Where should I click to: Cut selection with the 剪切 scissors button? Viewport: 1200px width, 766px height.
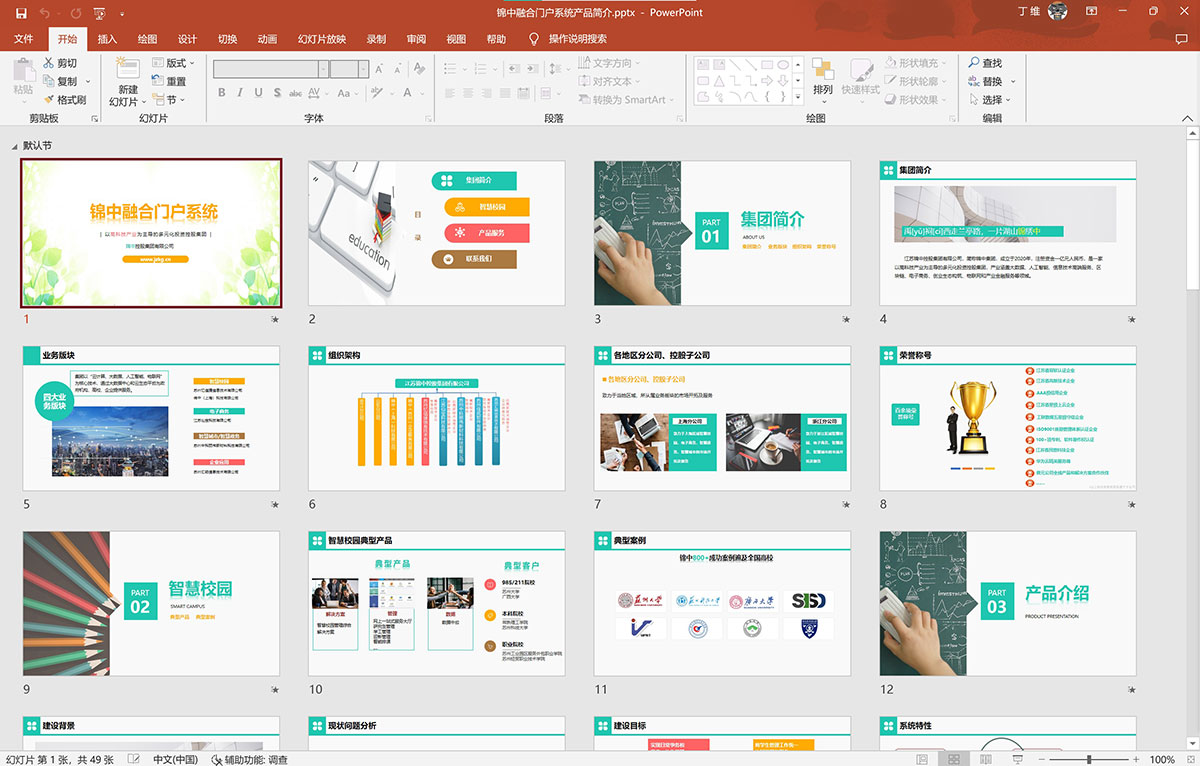point(60,63)
